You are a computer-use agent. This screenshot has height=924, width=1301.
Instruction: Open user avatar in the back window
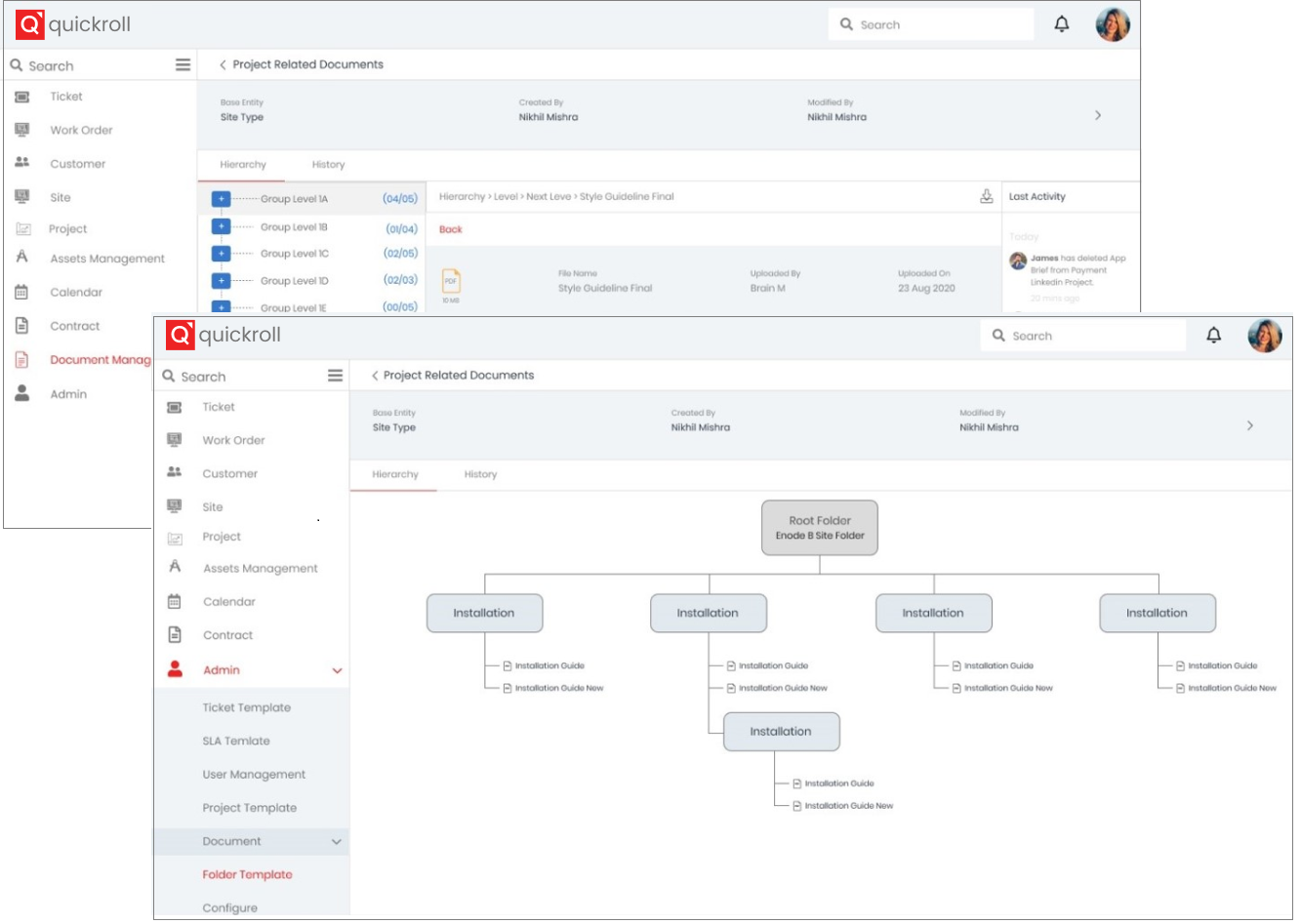pyautogui.click(x=1113, y=24)
